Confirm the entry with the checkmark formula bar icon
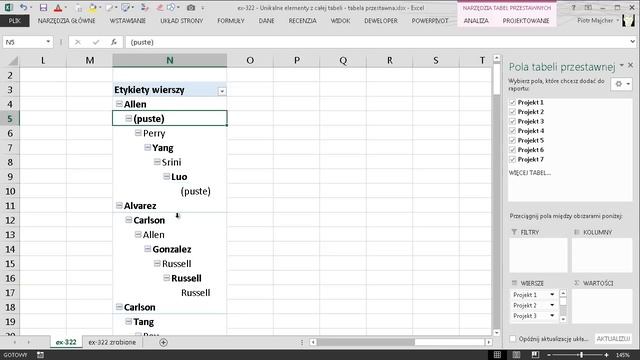640x360 pixels. pyautogui.click(x=96, y=42)
